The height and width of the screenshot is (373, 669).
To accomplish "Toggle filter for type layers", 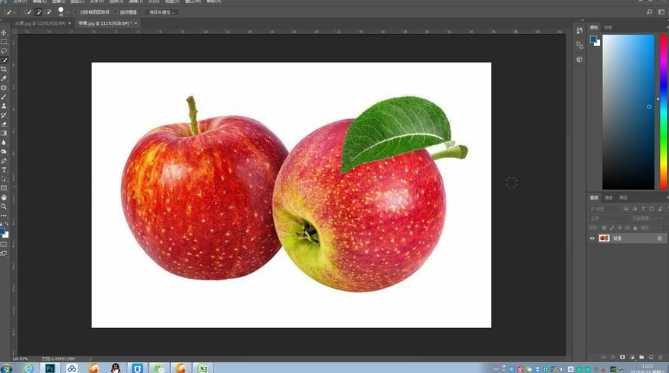I will pyautogui.click(x=643, y=209).
